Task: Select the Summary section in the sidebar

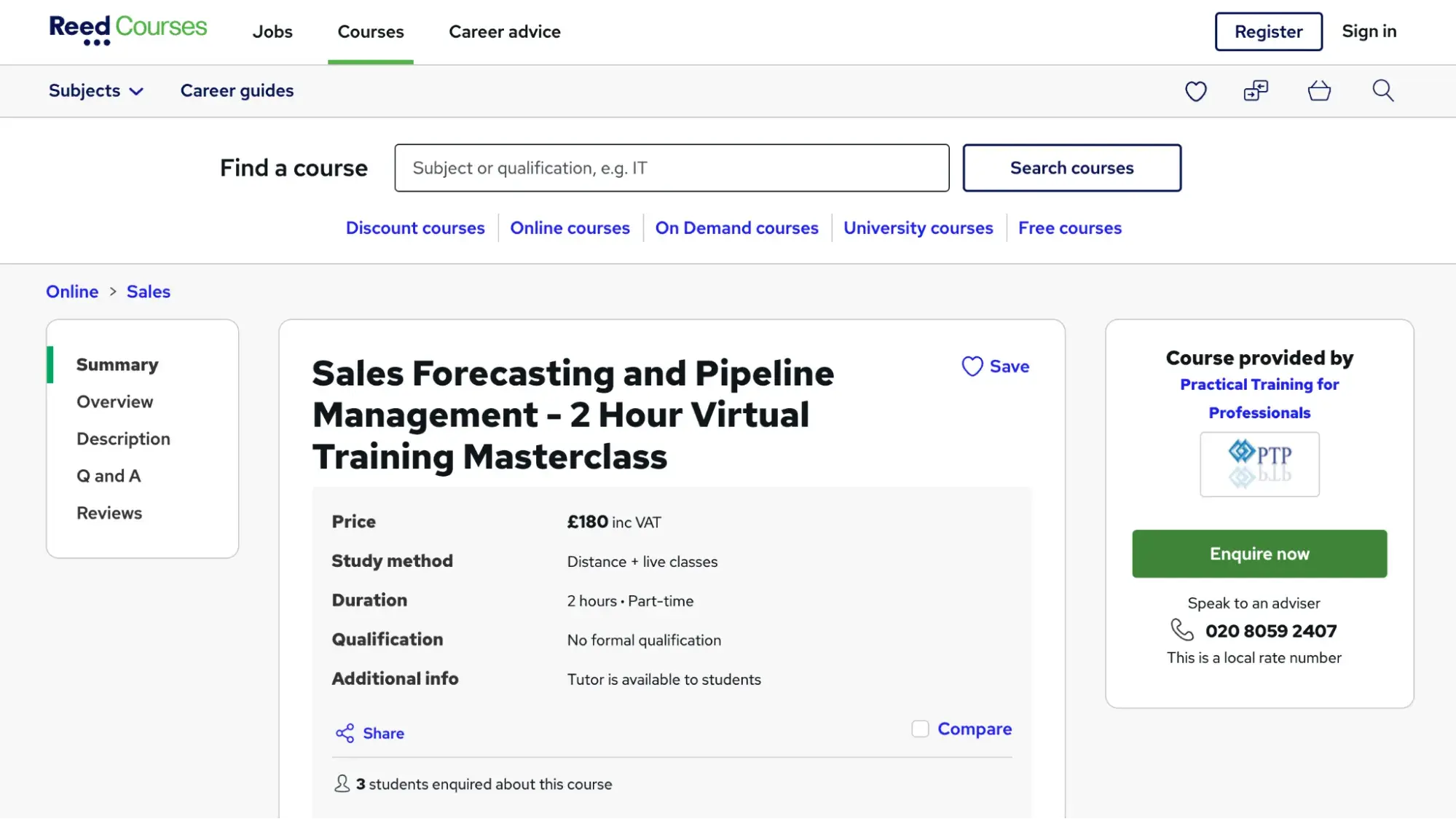Action: click(117, 364)
